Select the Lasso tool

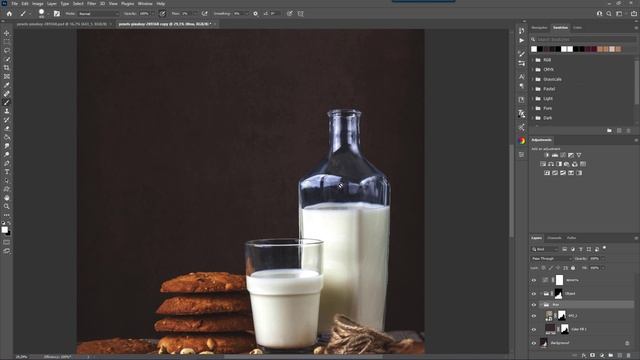[x=7, y=51]
